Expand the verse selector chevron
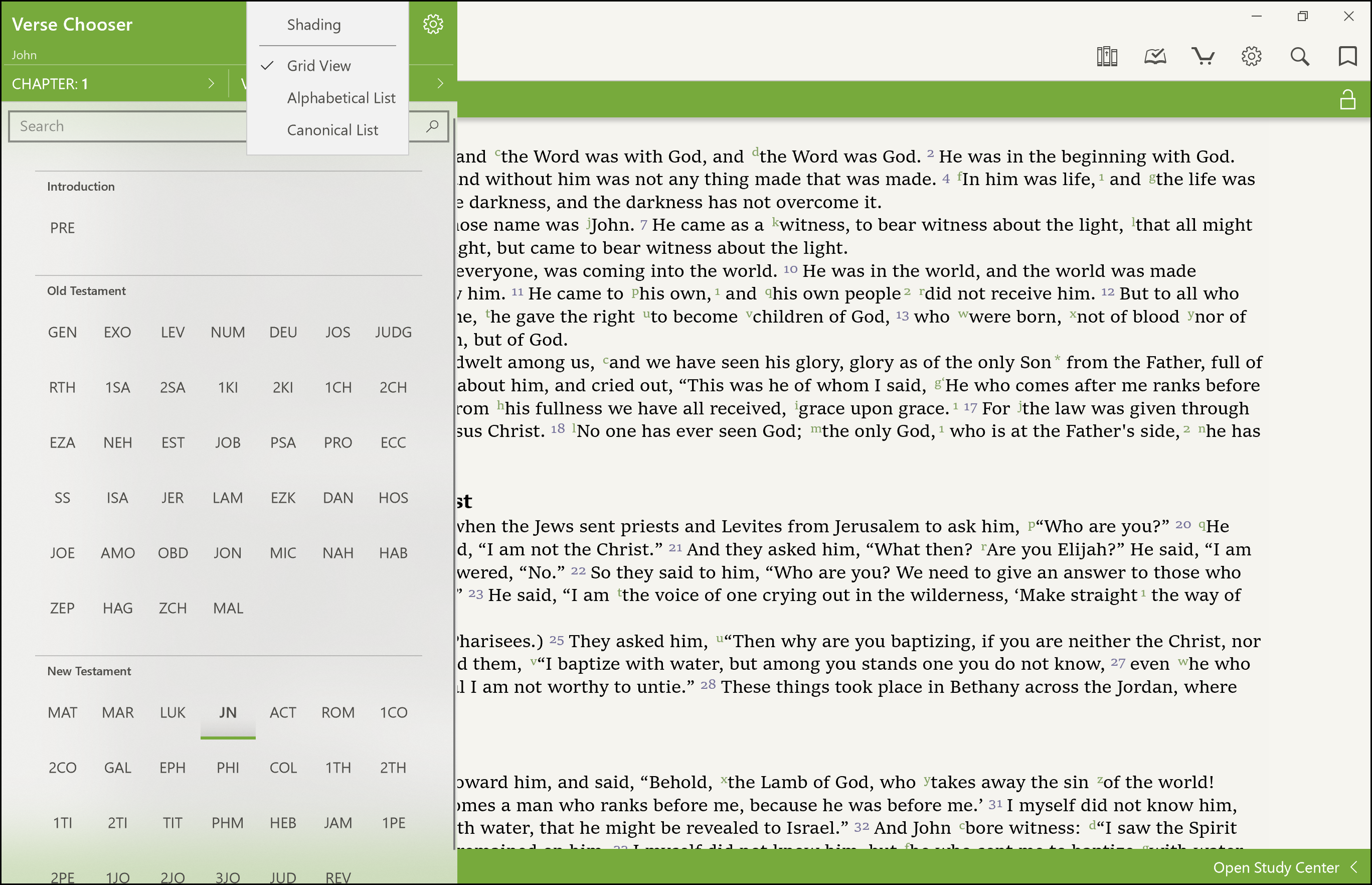This screenshot has width=1372, height=885. pyautogui.click(x=440, y=84)
